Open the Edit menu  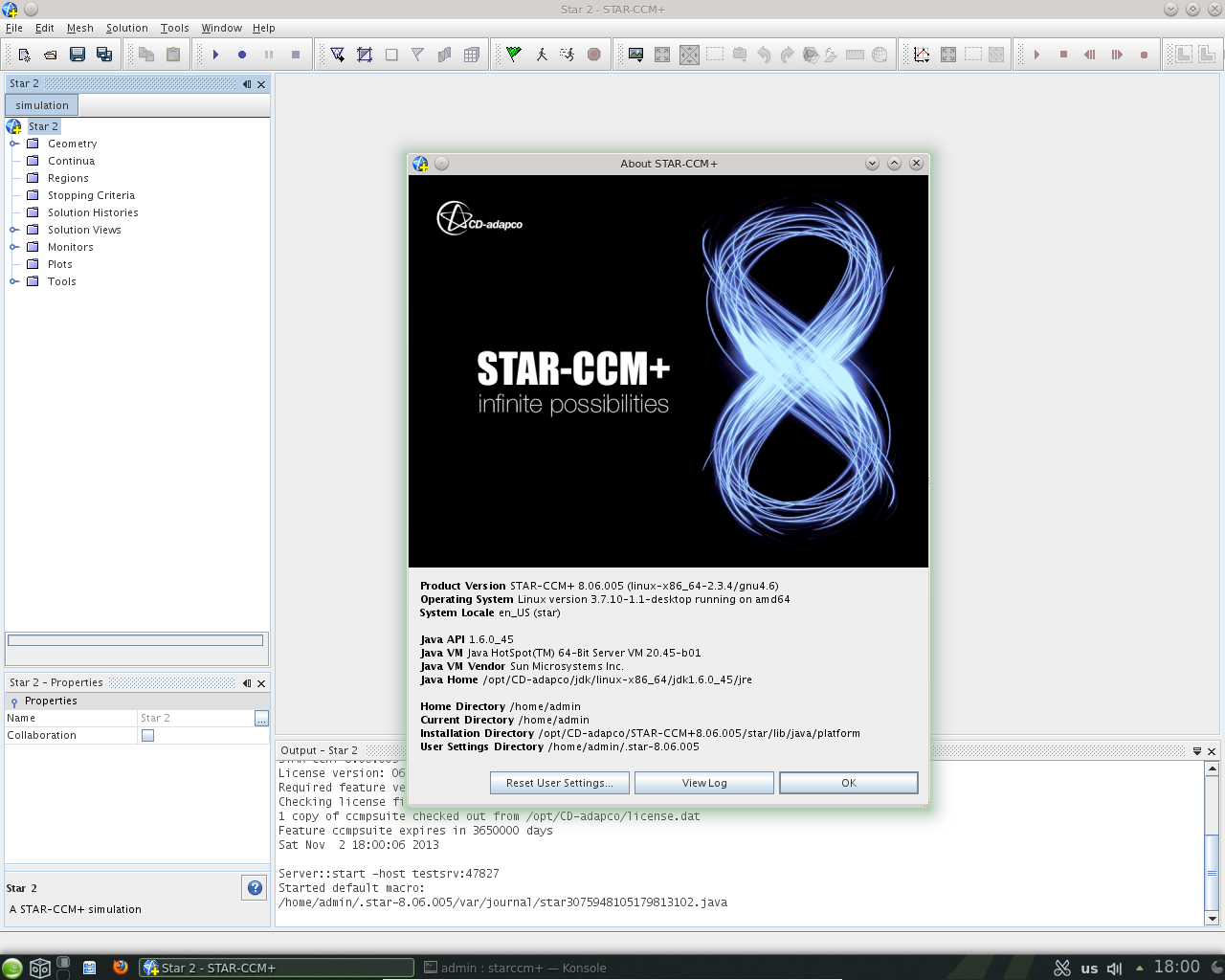[45, 28]
